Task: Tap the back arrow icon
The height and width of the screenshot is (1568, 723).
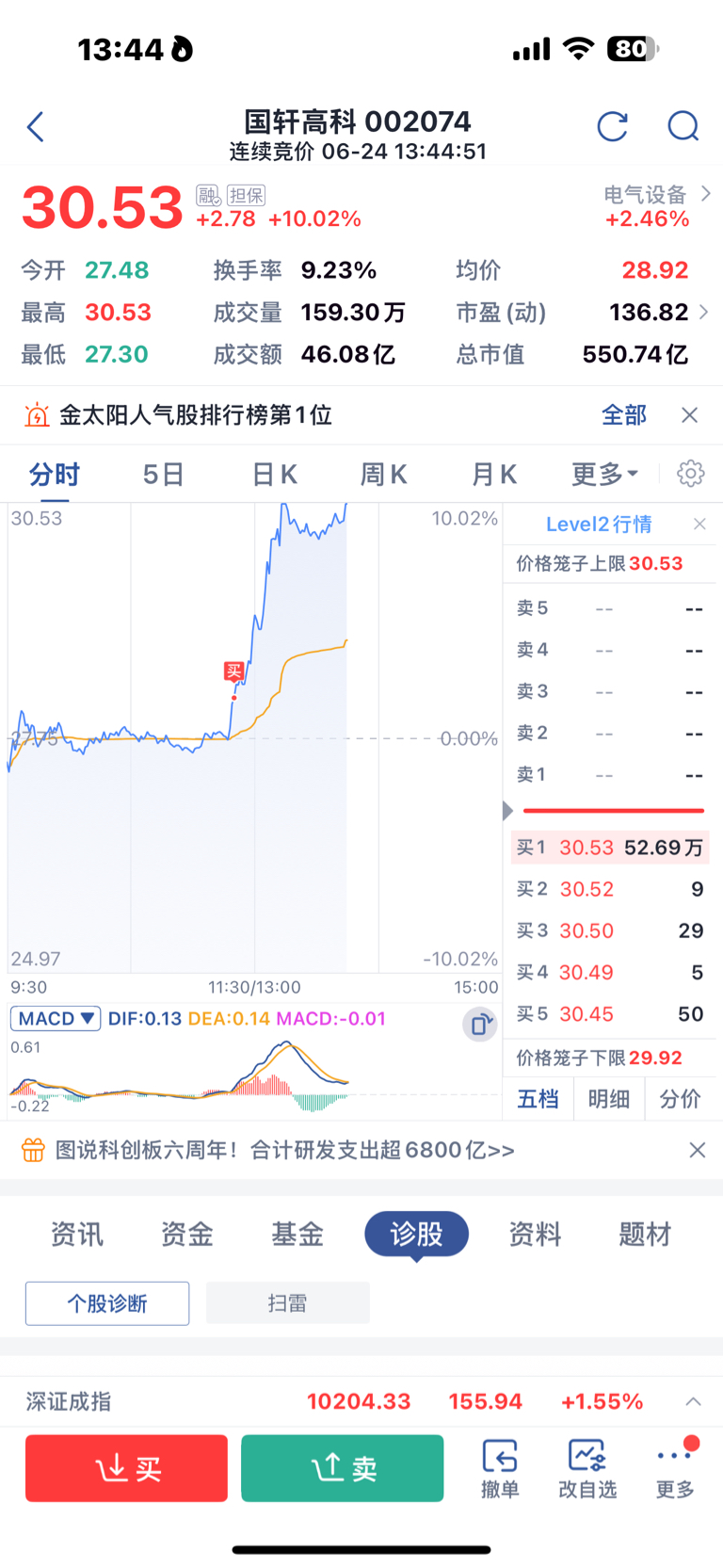Action: point(36,126)
